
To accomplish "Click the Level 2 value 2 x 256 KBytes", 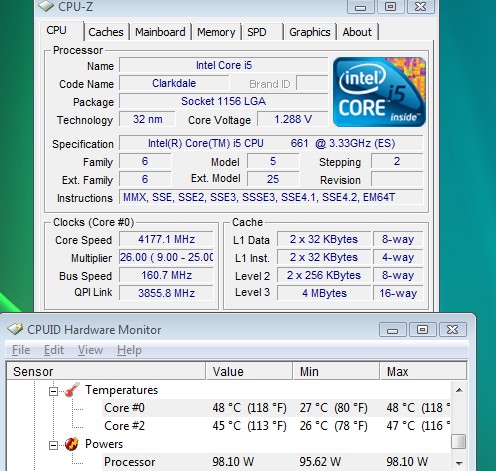I will (324, 275).
